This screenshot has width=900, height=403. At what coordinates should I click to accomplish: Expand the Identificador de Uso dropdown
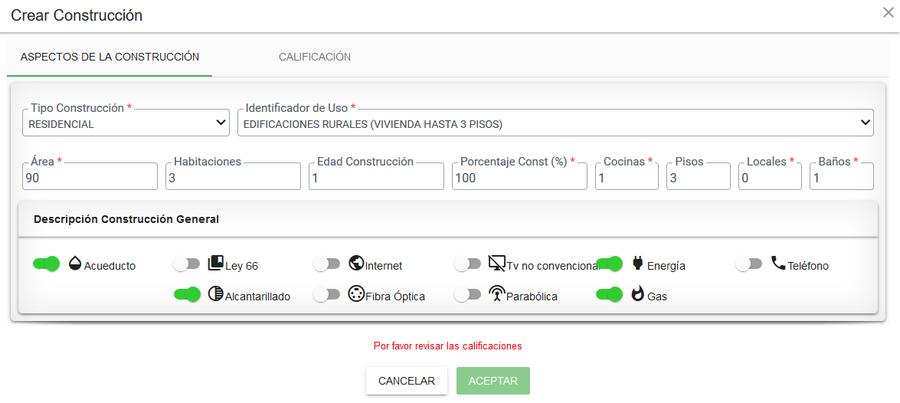click(554, 124)
